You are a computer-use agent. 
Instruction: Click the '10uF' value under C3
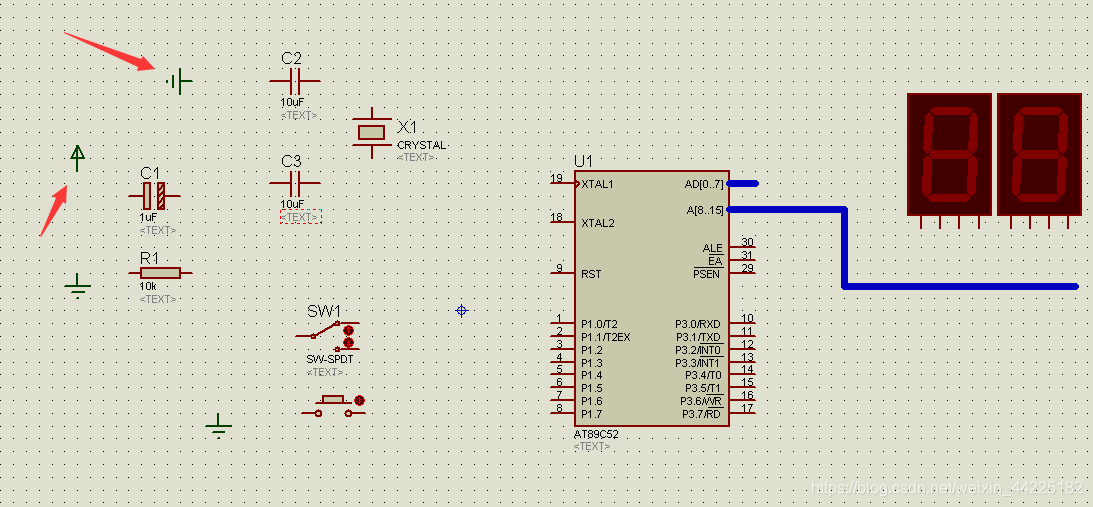[292, 204]
